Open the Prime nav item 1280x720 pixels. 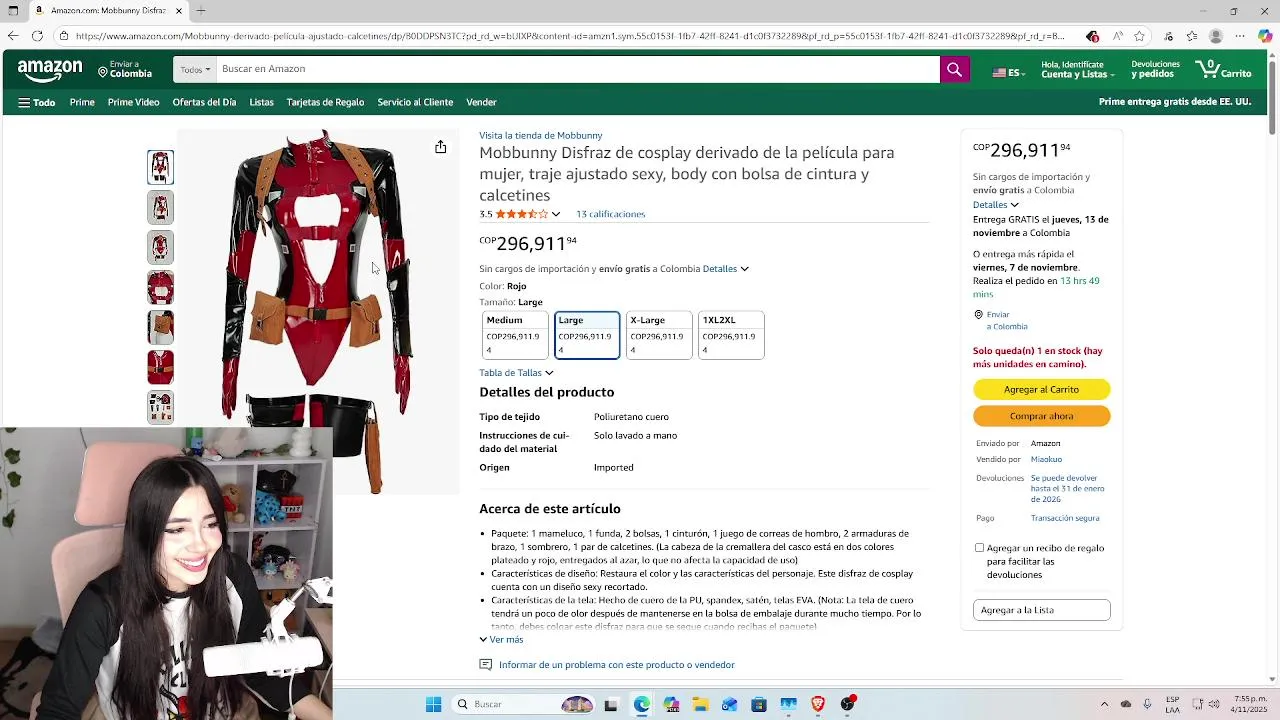point(82,102)
